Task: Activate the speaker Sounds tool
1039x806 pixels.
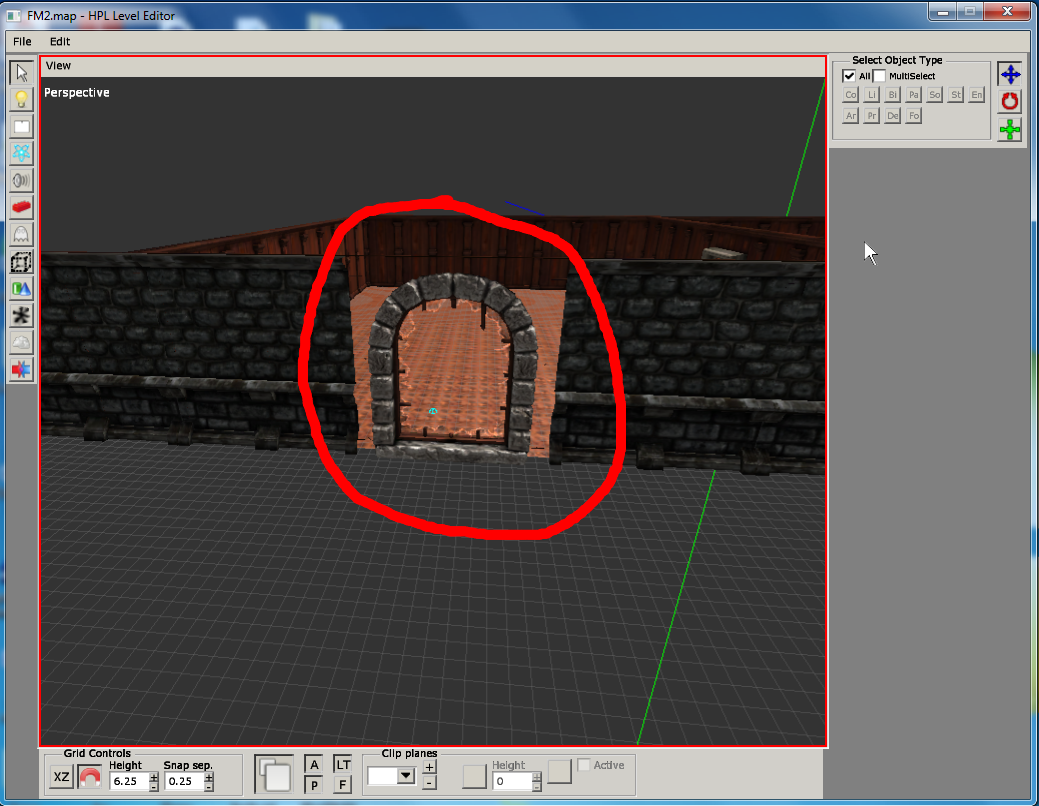Action: click(21, 180)
